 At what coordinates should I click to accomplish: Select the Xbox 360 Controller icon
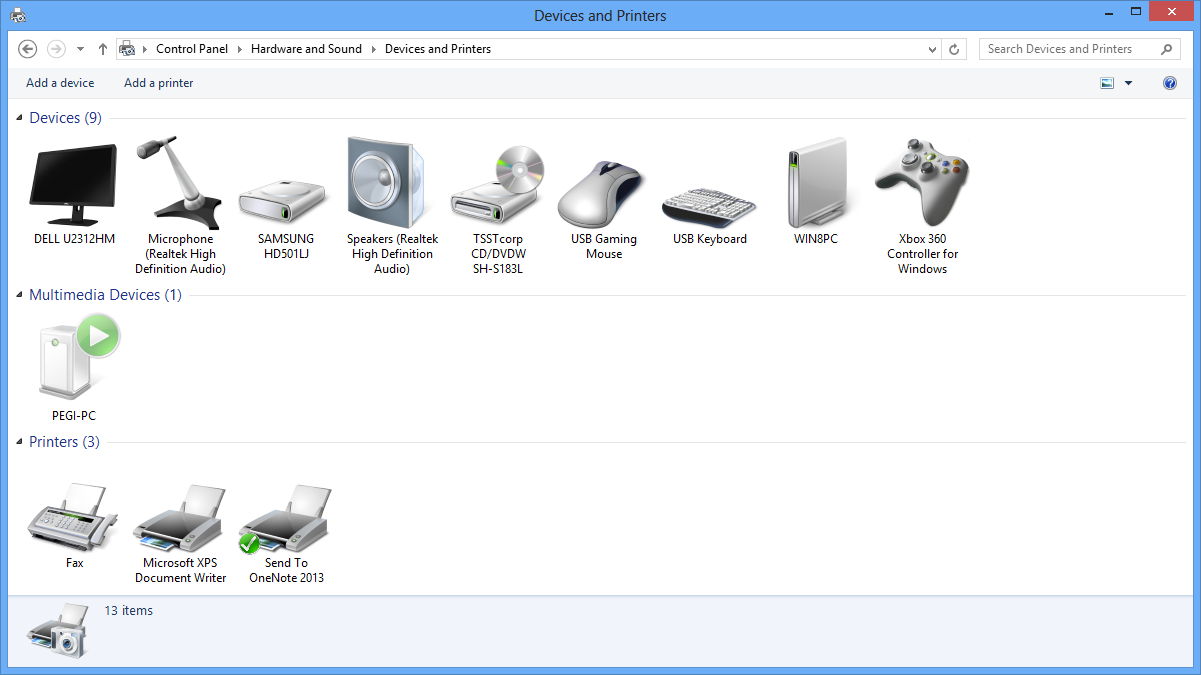(x=922, y=183)
